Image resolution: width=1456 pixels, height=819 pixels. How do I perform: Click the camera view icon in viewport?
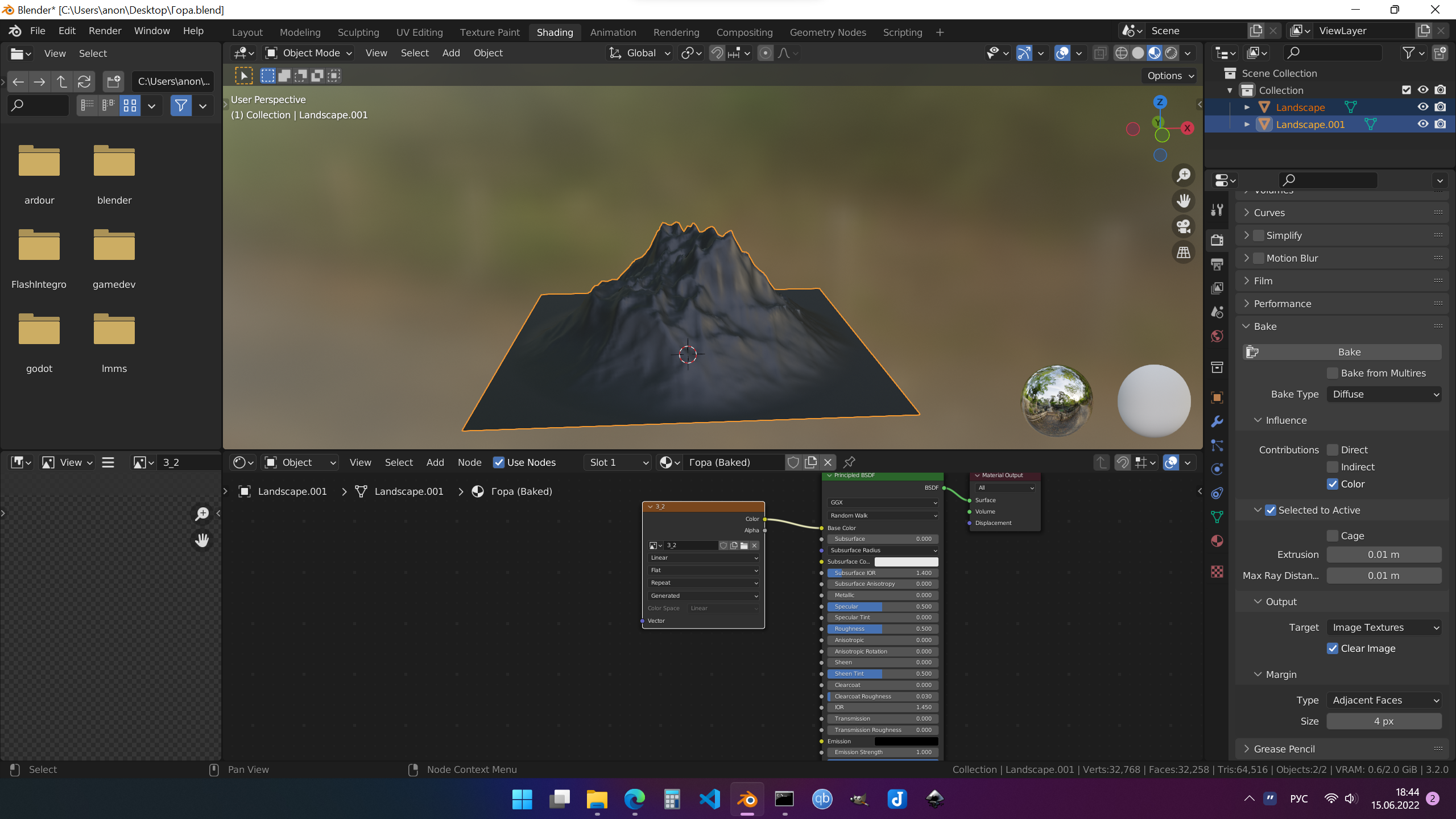pyautogui.click(x=1184, y=226)
